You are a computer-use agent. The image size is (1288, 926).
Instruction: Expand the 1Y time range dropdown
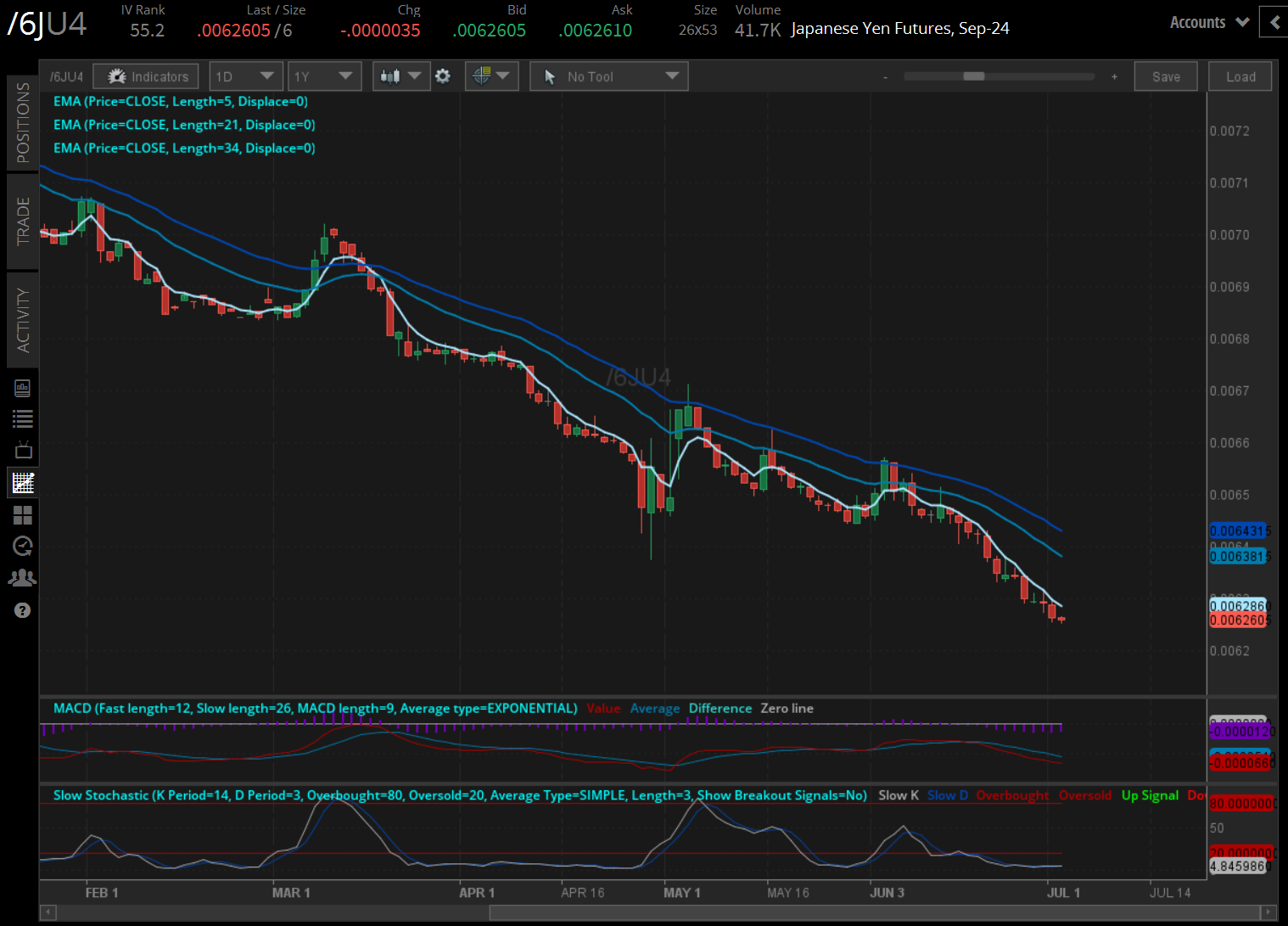324,76
